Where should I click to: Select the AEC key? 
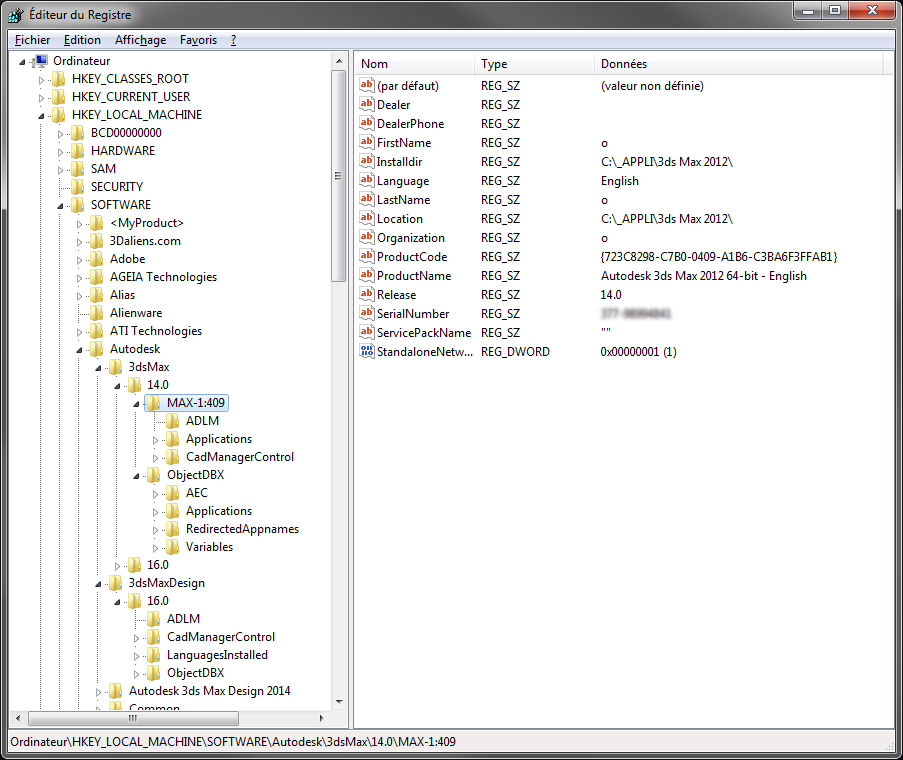pyautogui.click(x=196, y=493)
